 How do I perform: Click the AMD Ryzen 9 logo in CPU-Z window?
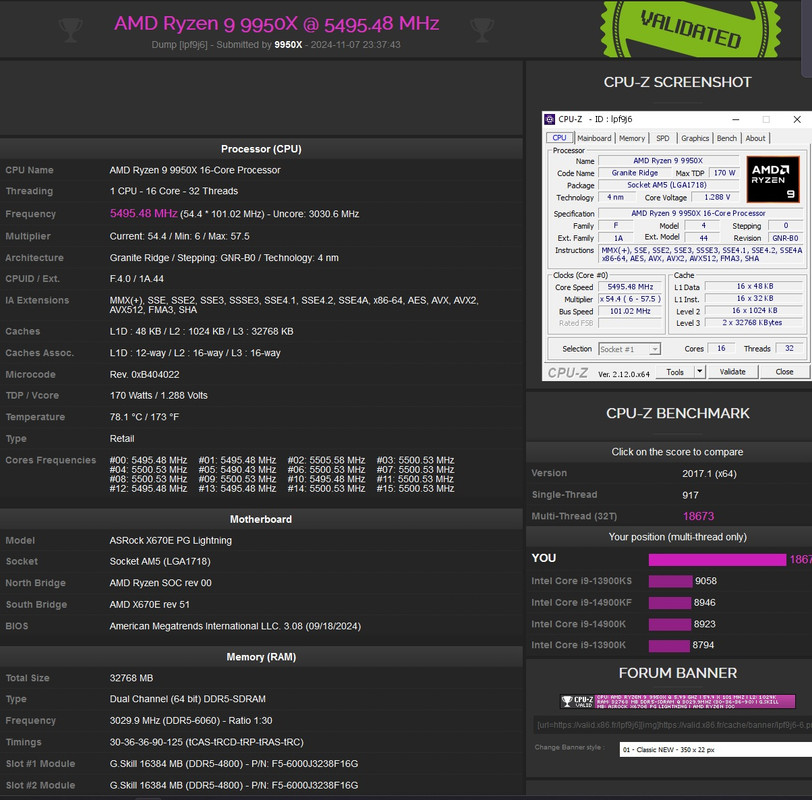pyautogui.click(x=772, y=179)
